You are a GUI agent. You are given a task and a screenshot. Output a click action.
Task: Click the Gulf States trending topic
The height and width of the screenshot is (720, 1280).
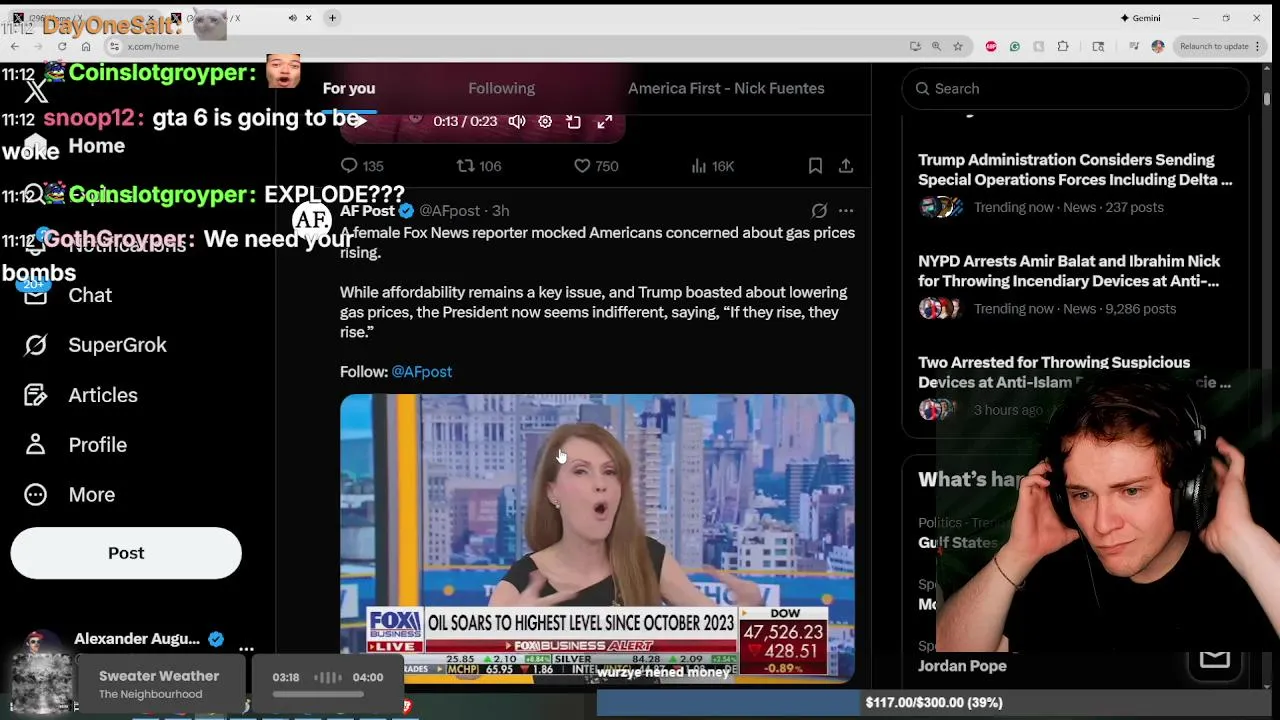click(958, 542)
